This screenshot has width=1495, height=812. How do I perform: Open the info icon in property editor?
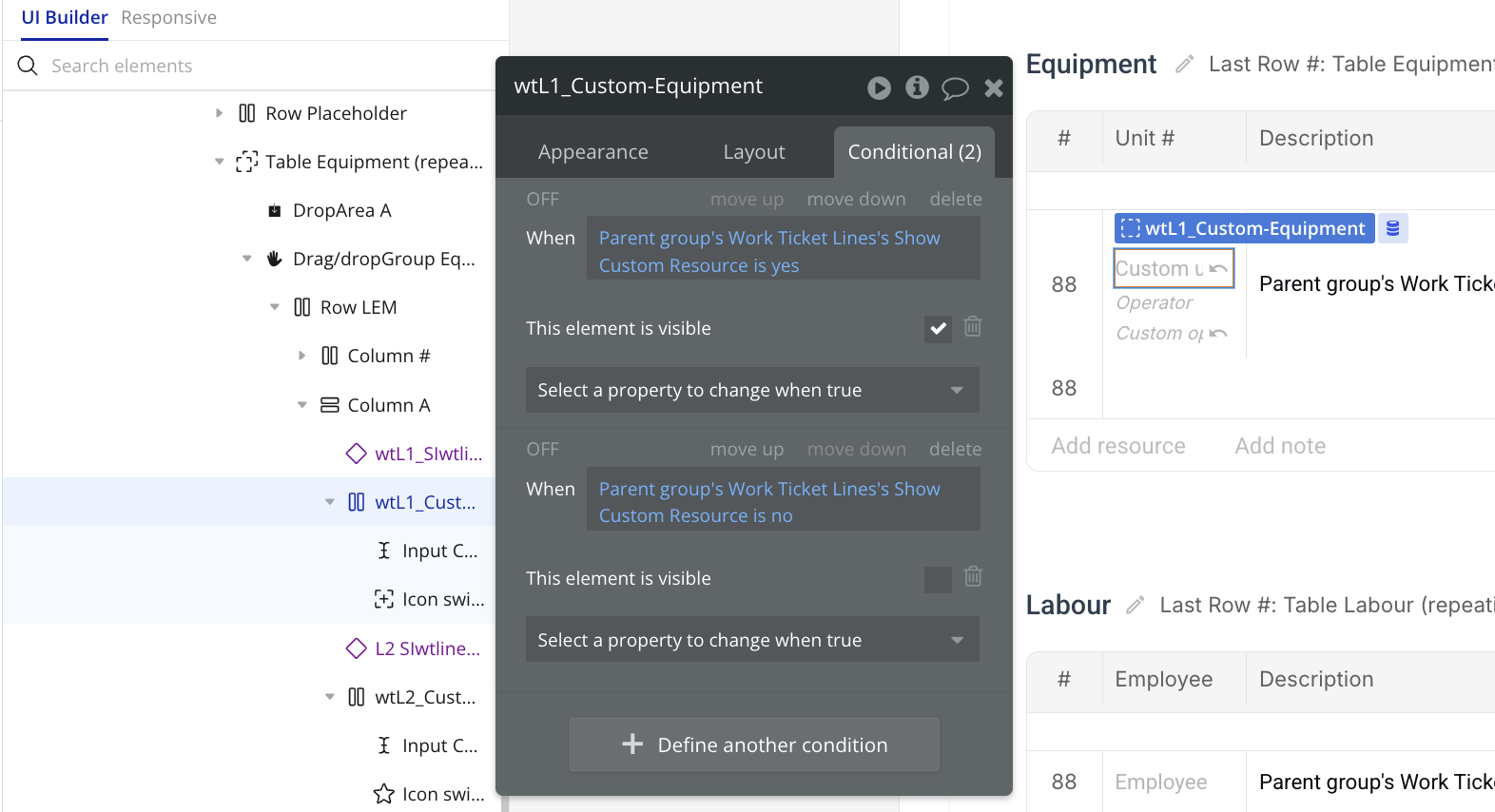[x=917, y=87]
